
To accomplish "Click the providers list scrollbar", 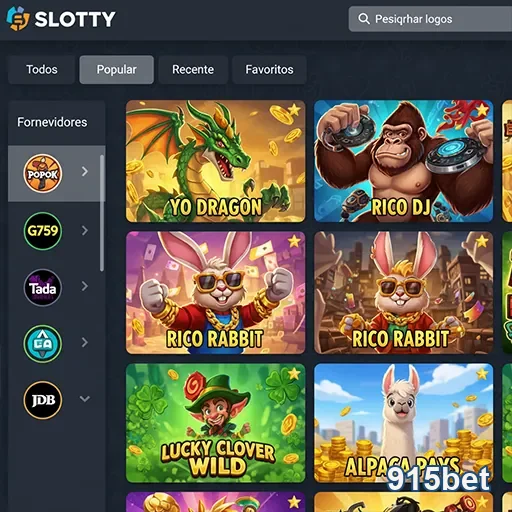I will coord(102,213).
